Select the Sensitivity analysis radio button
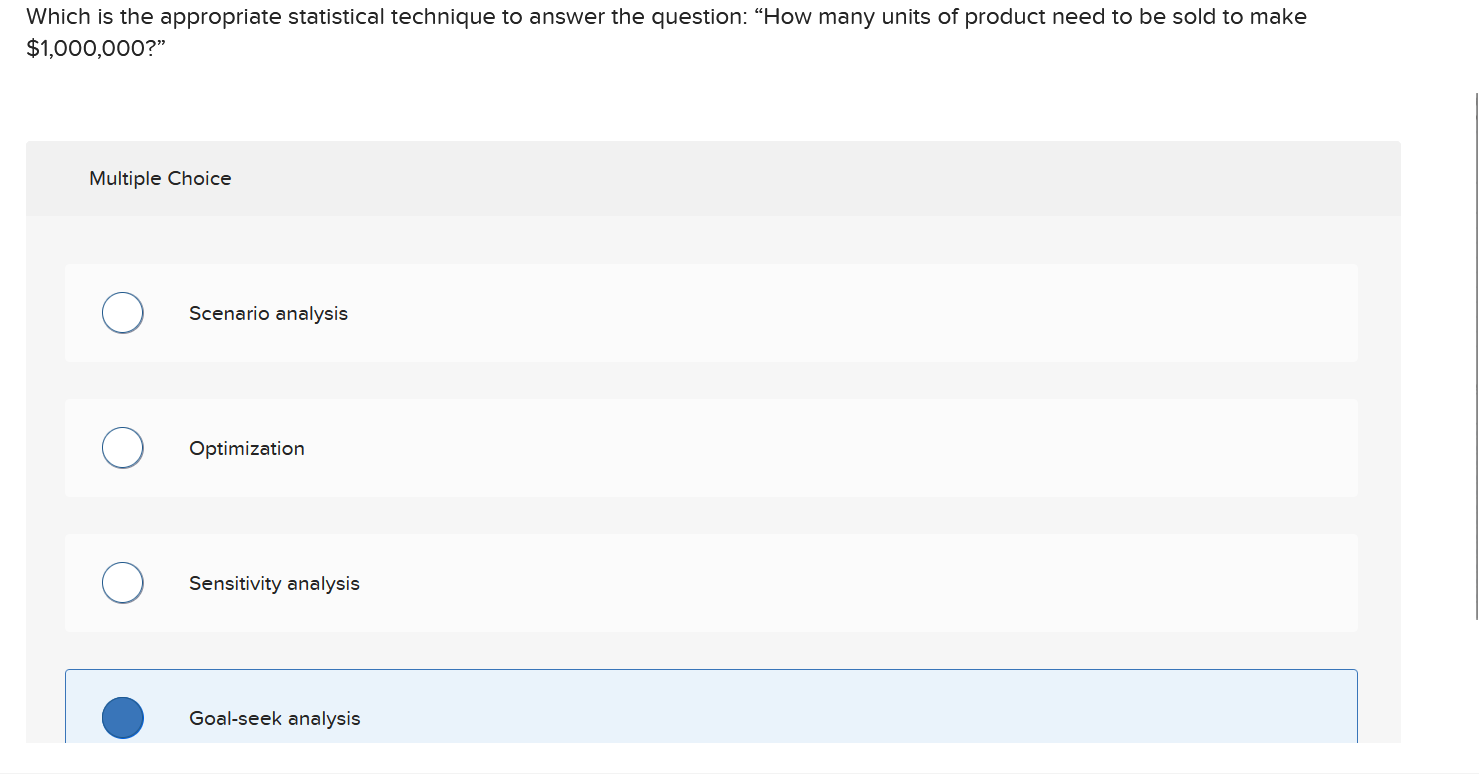This screenshot has height=776, width=1479. 122,582
